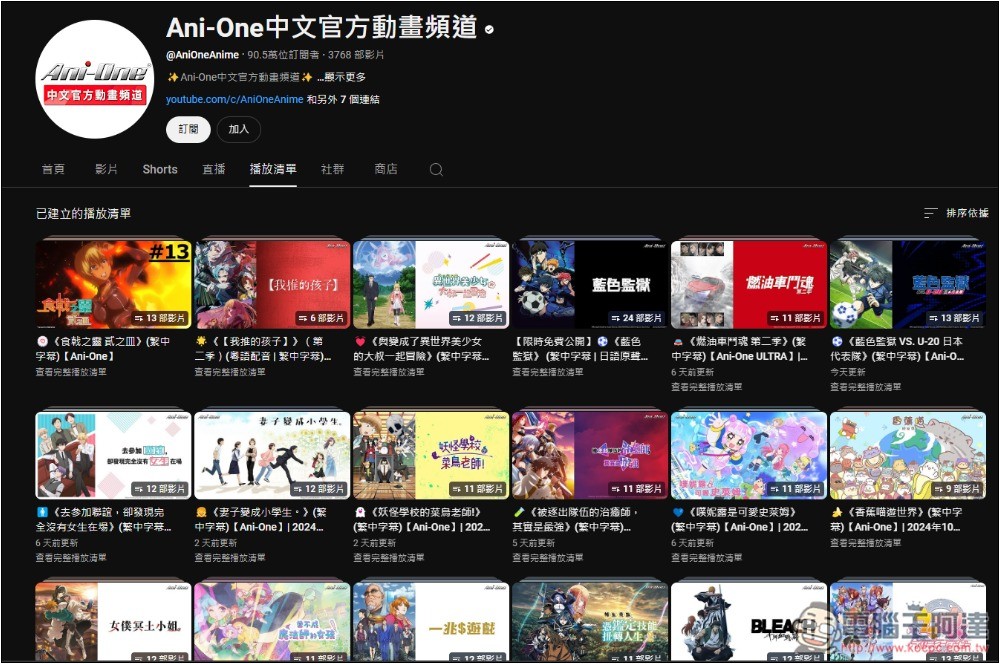The height and width of the screenshot is (664, 1000).
Task: Click 【限時免費公開】《藍色監獄》 title
Action: tap(580, 349)
